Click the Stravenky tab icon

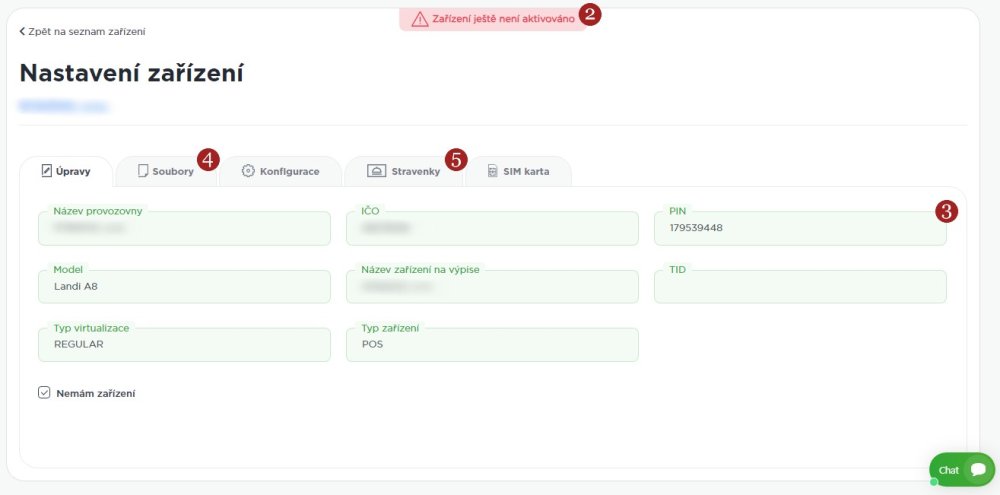pyautogui.click(x=376, y=171)
